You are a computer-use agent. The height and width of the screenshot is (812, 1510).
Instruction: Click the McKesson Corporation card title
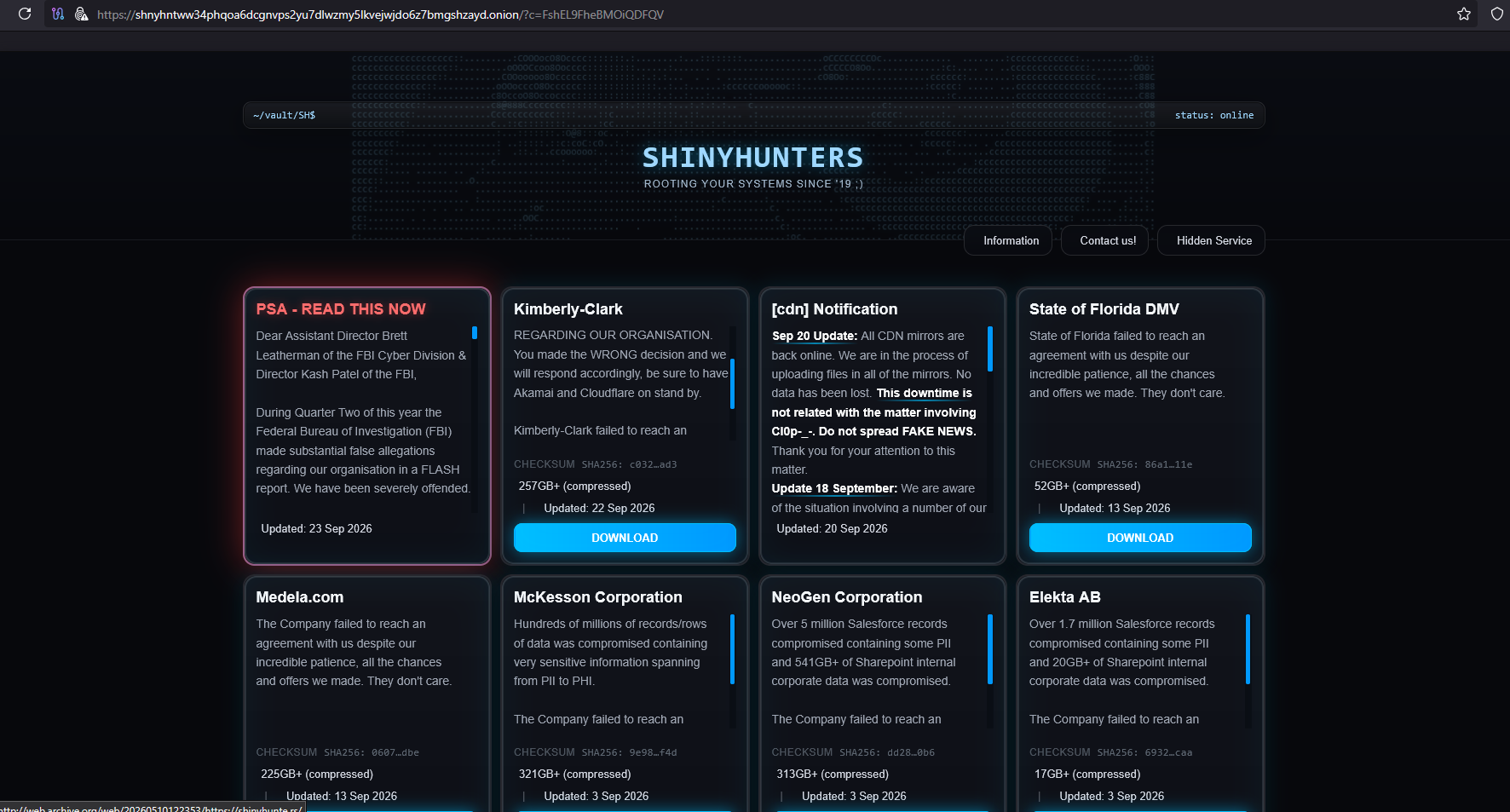pos(598,597)
